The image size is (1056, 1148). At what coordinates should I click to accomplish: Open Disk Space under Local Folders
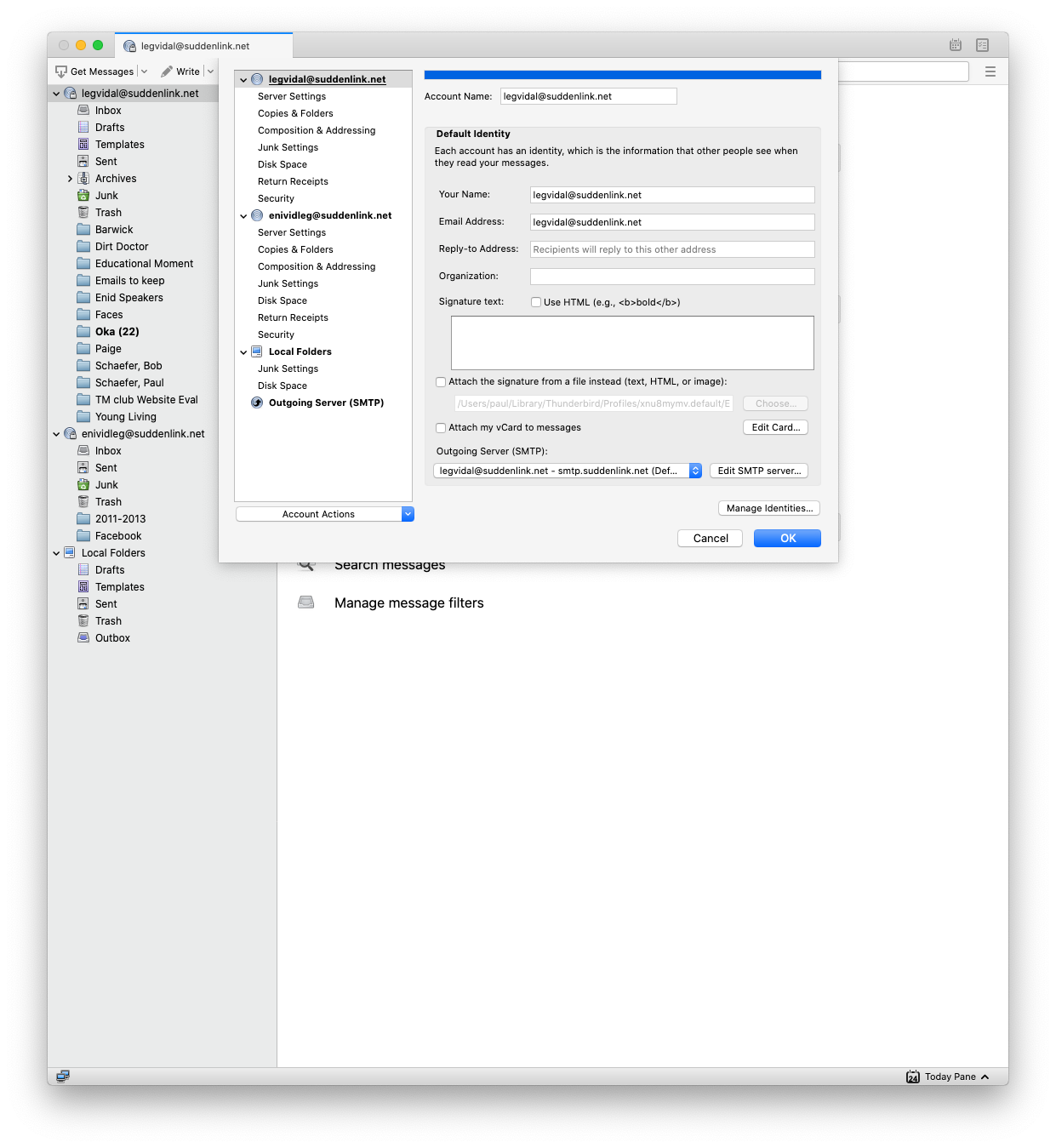click(x=283, y=386)
